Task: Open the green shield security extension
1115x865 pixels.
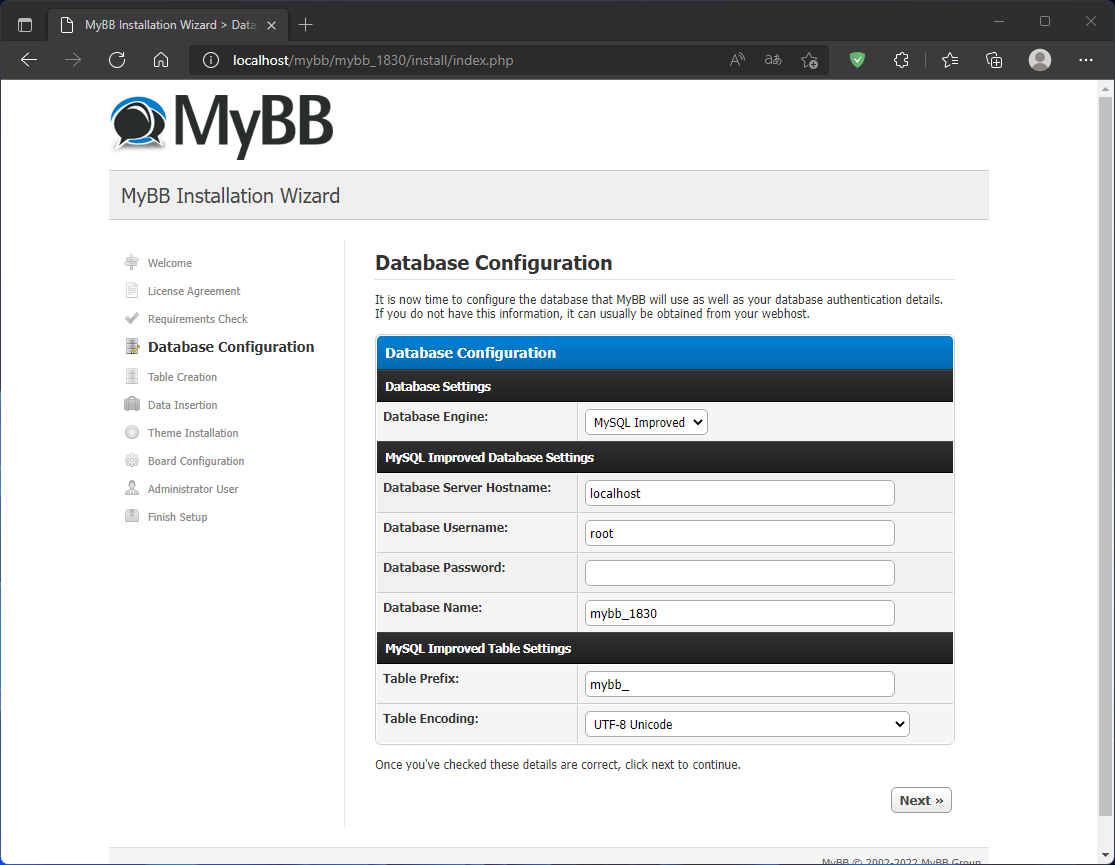Action: pyautogui.click(x=858, y=60)
